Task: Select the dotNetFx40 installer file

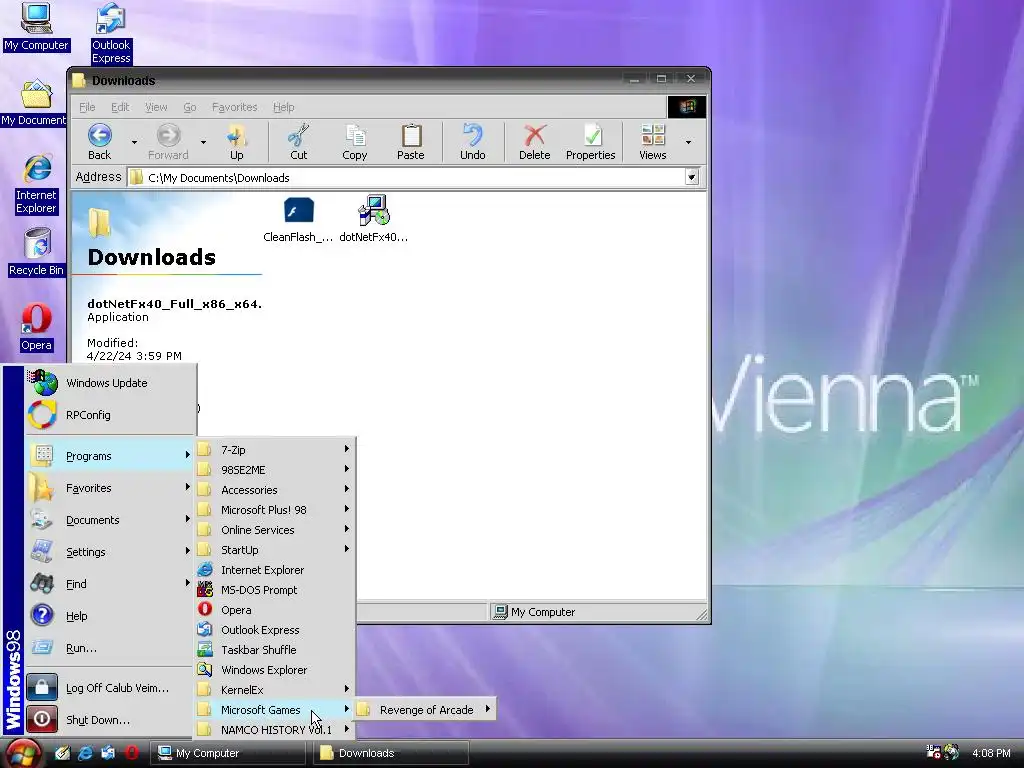Action: [x=374, y=219]
